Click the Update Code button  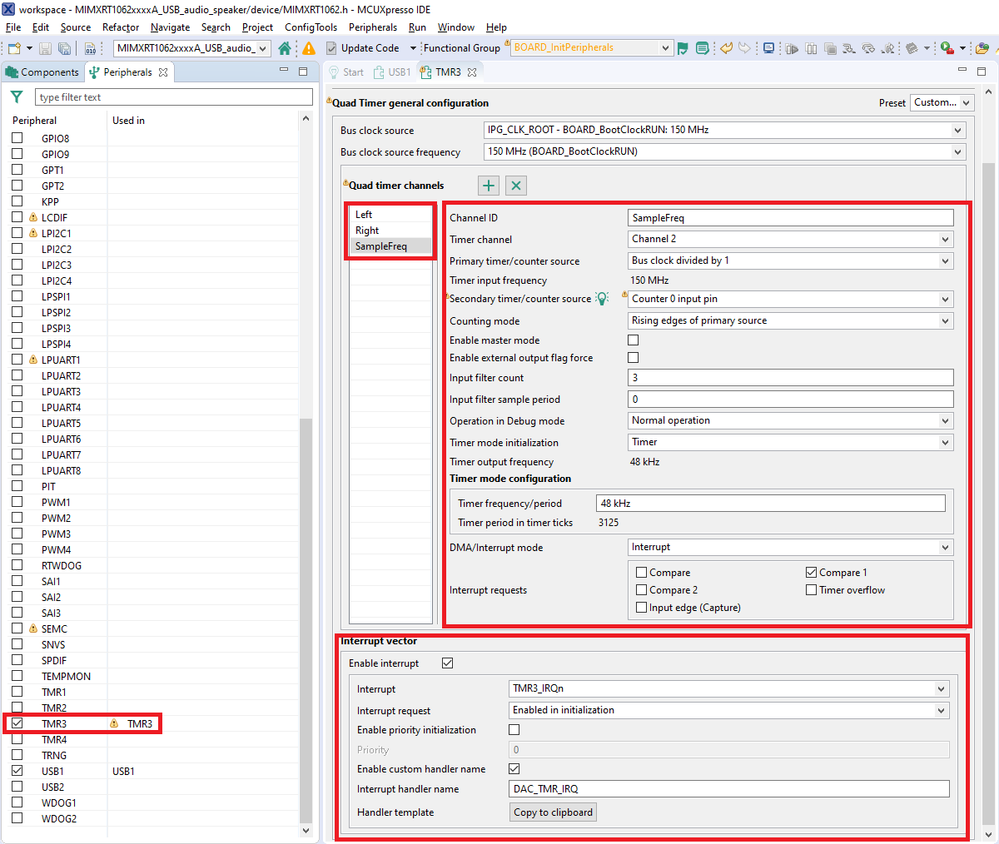tap(363, 48)
